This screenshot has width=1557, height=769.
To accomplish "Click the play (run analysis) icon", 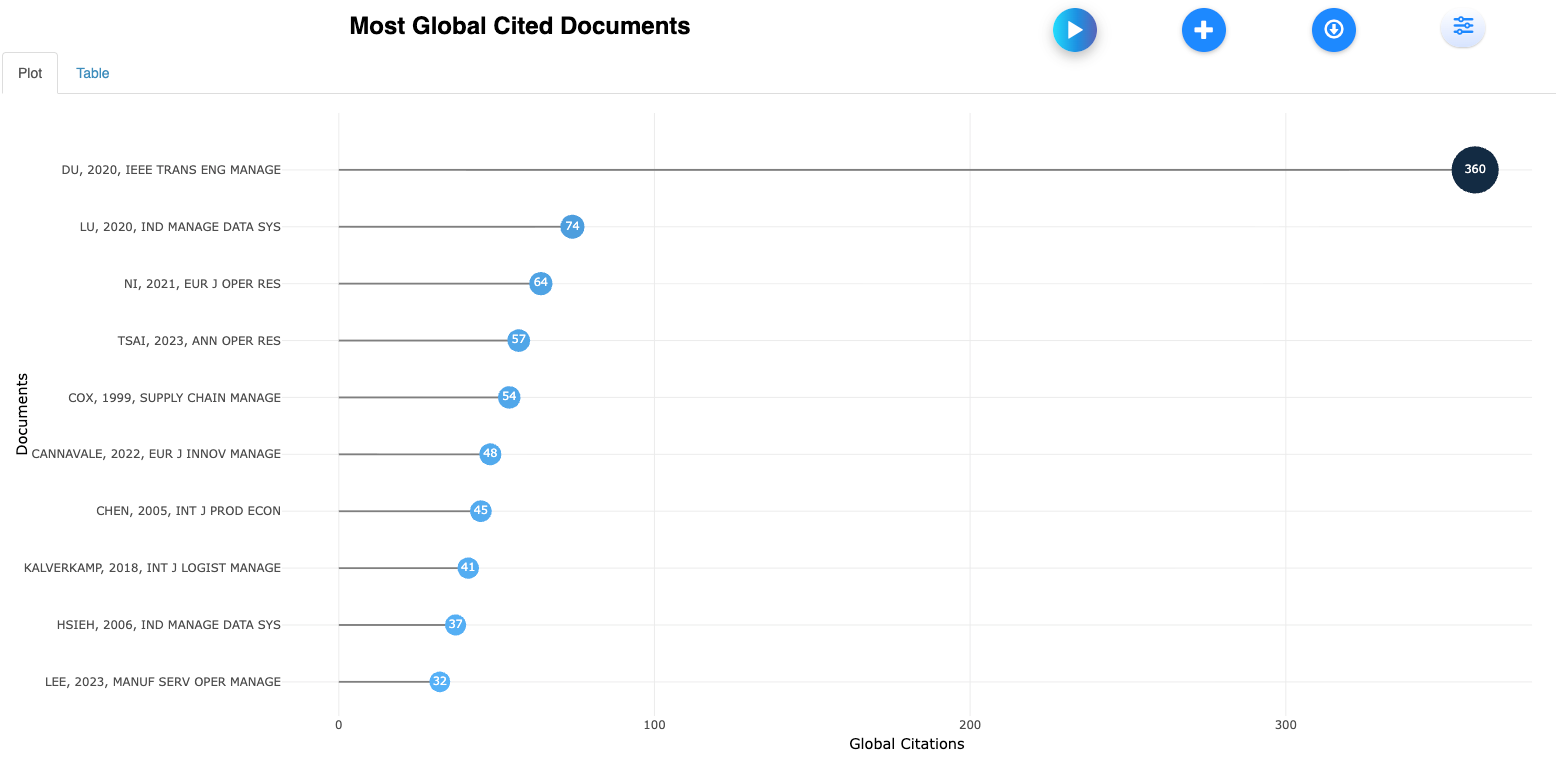I will point(1075,30).
